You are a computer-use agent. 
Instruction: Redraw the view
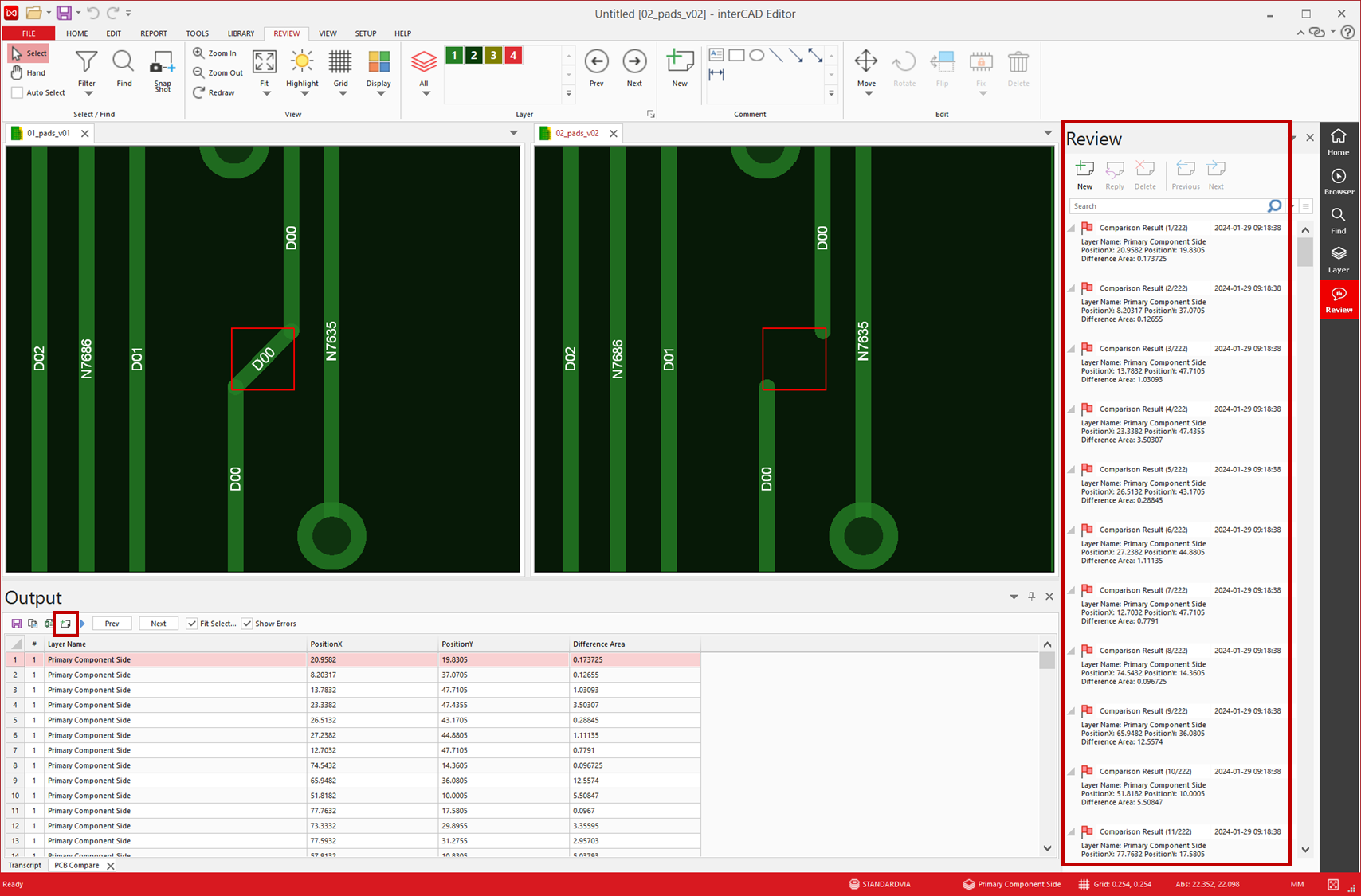coord(214,92)
